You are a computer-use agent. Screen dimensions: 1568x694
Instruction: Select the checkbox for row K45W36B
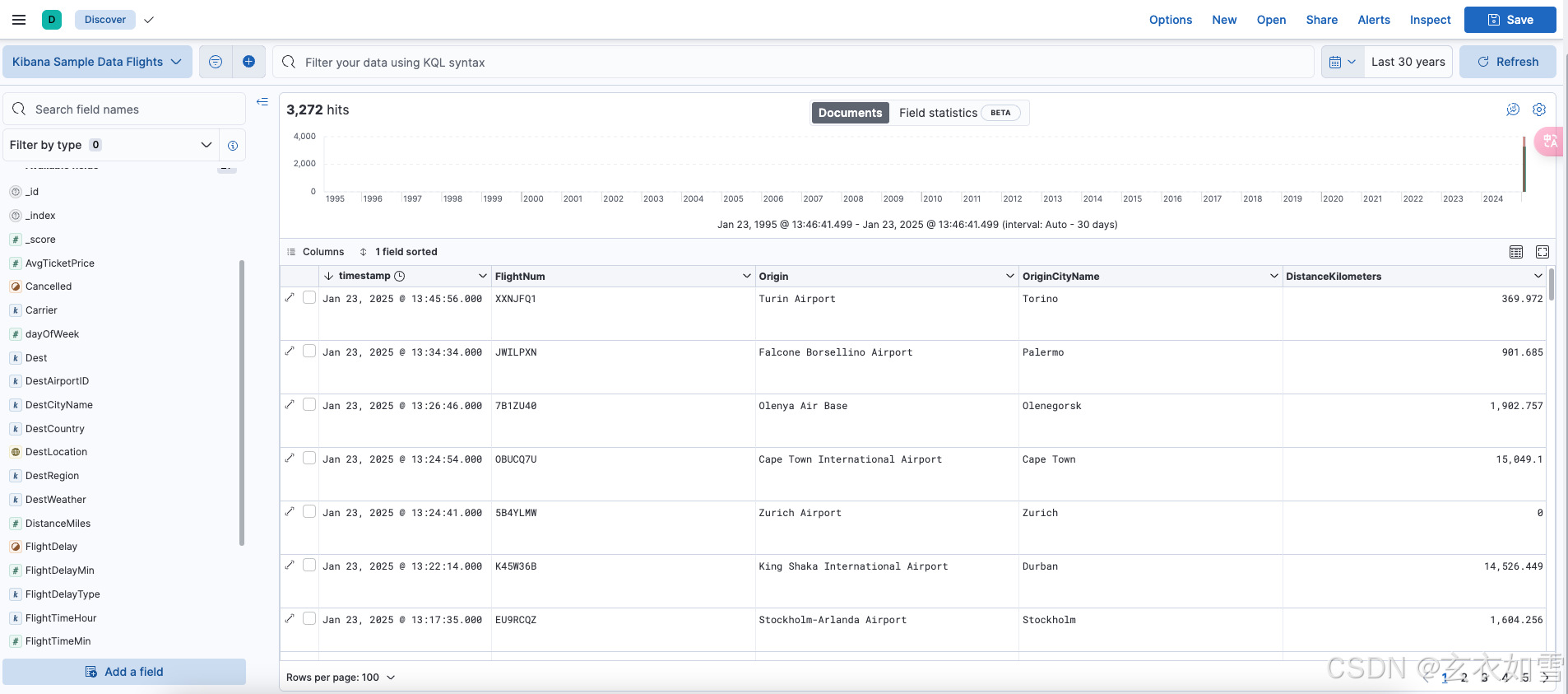(x=309, y=565)
